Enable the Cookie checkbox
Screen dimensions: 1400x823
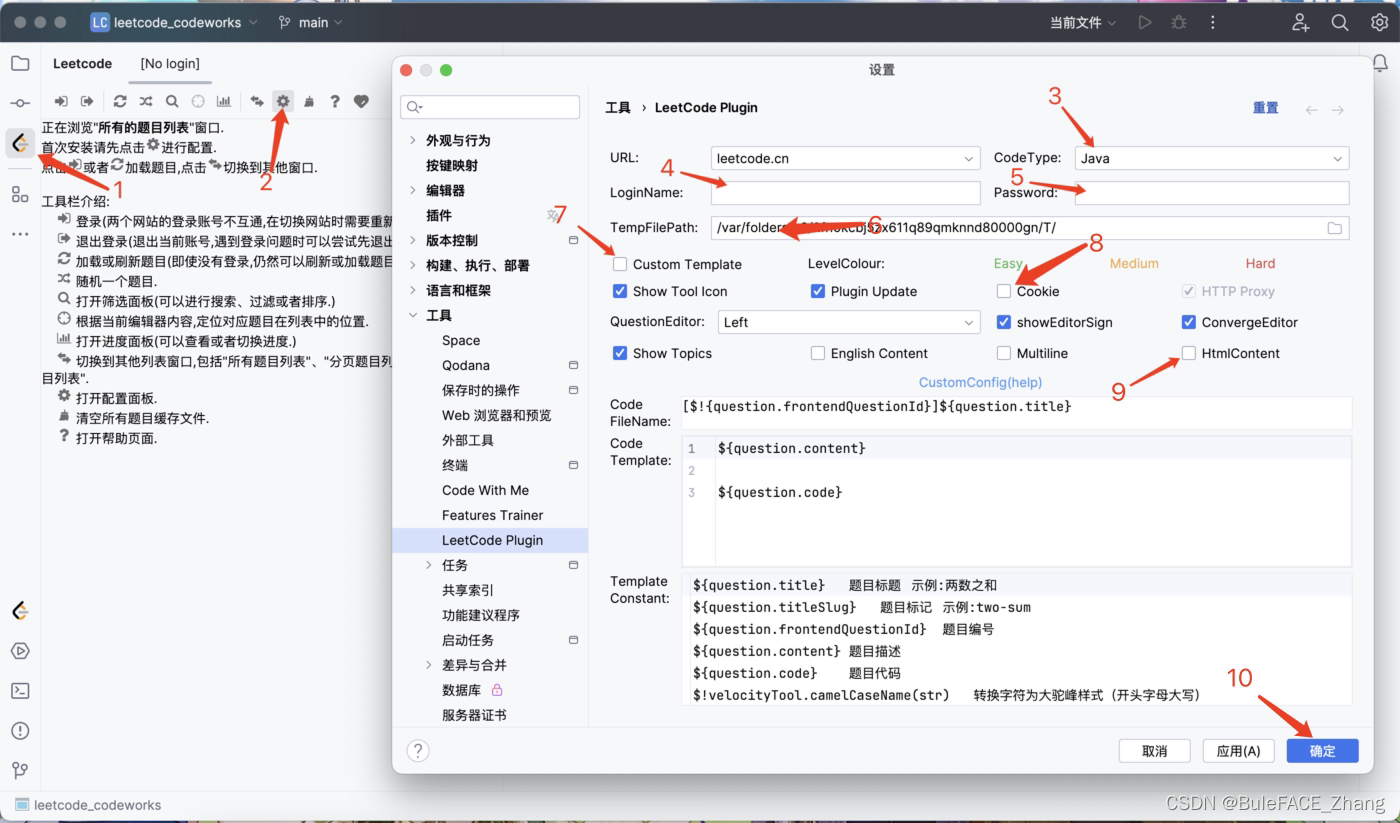click(x=1004, y=291)
